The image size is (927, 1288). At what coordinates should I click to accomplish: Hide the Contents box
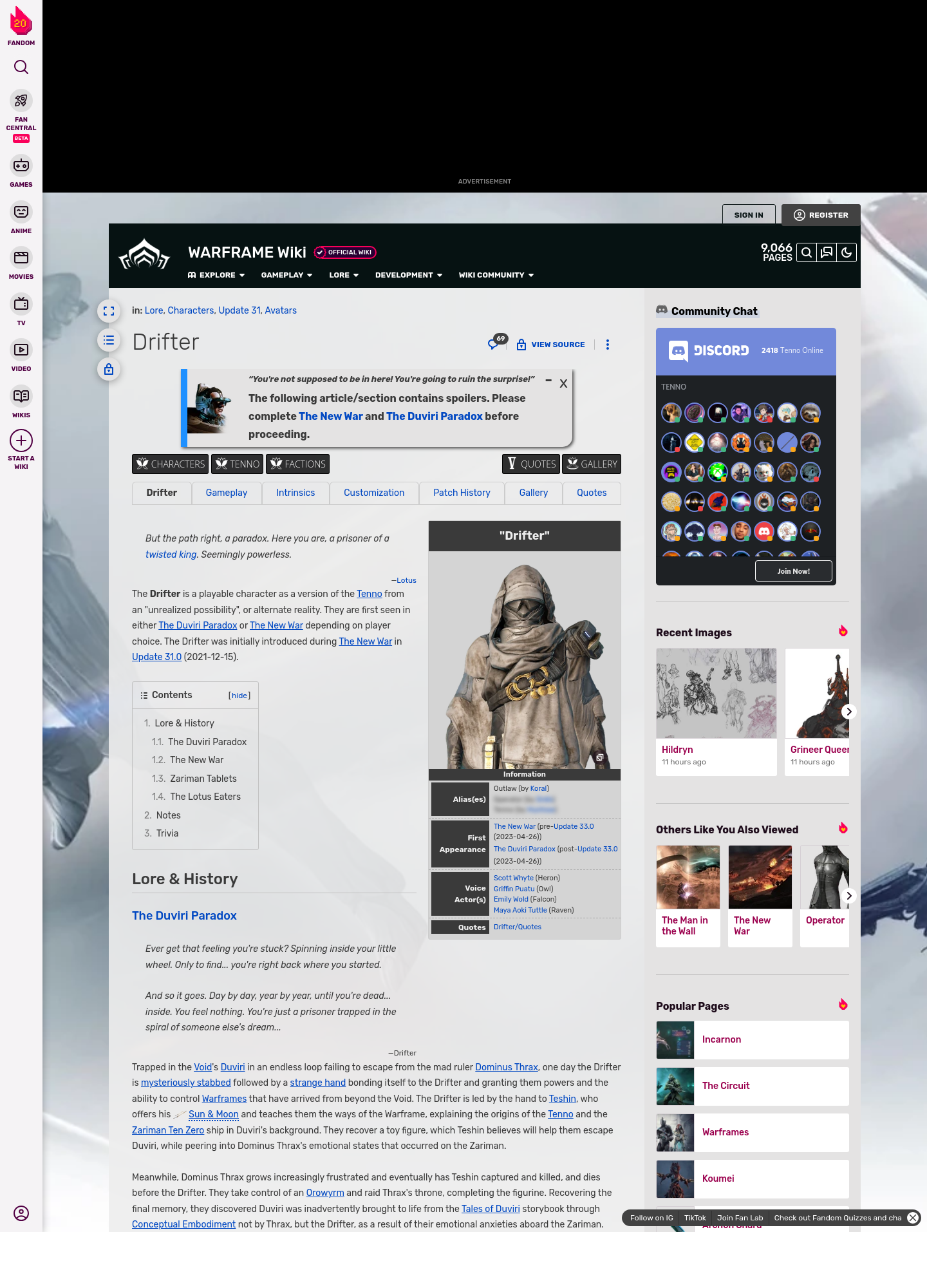(239, 696)
